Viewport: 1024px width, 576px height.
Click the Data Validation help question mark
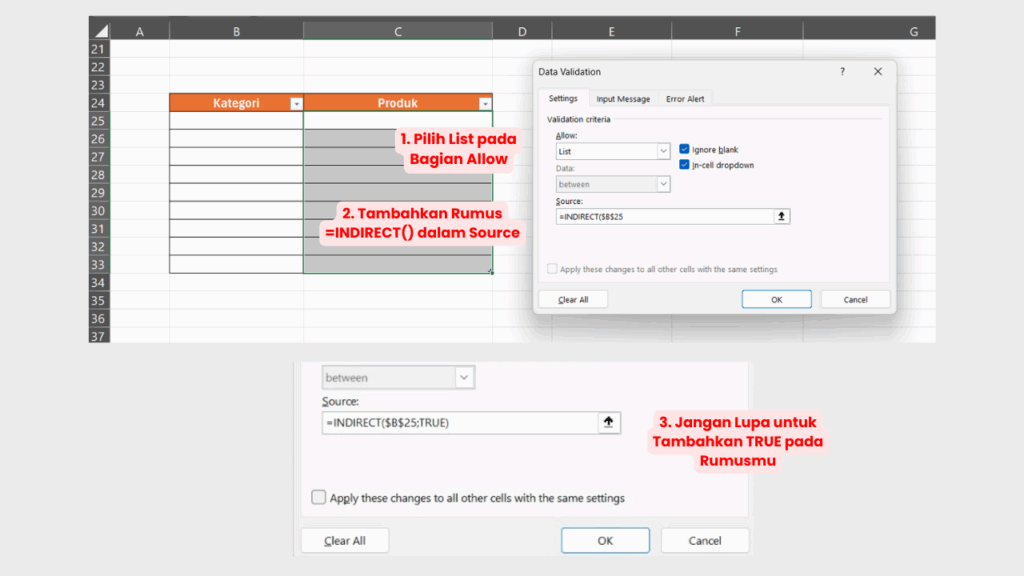pos(842,72)
